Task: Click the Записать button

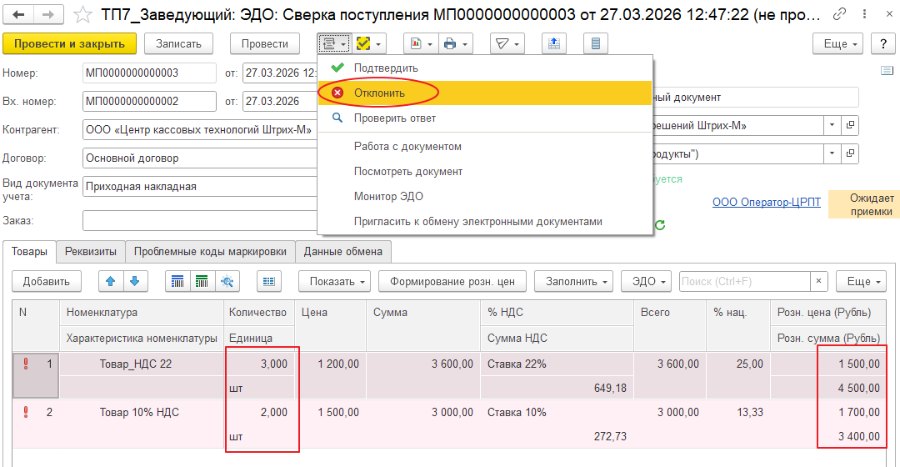Action: pos(179,44)
